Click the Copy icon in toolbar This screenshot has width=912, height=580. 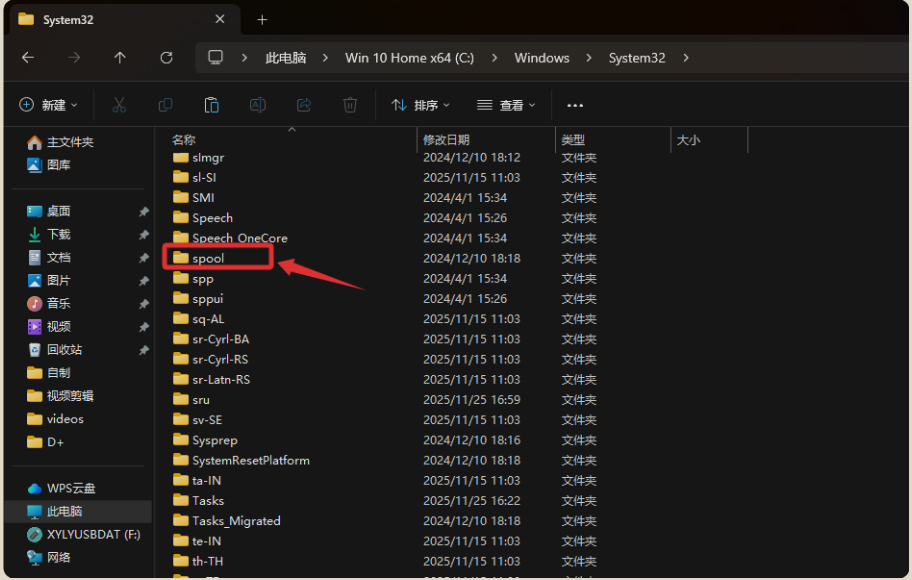(x=165, y=105)
